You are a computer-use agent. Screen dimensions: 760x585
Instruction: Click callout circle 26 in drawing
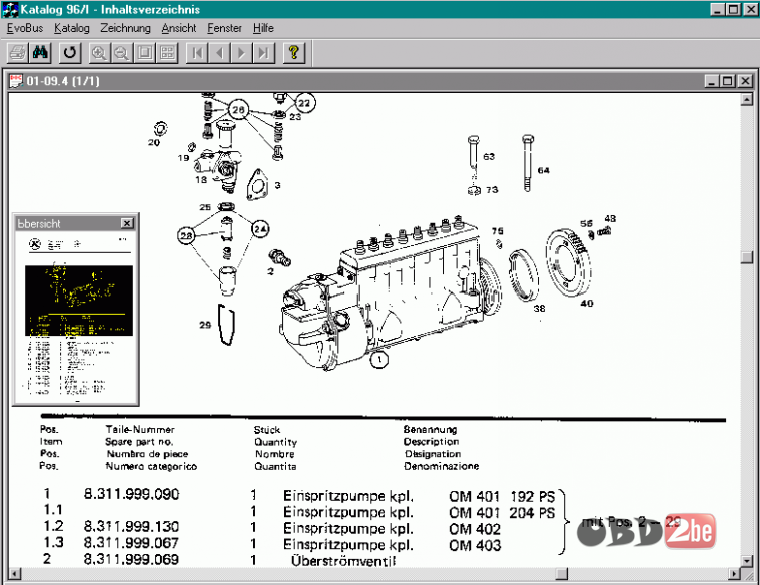pyautogui.click(x=238, y=110)
